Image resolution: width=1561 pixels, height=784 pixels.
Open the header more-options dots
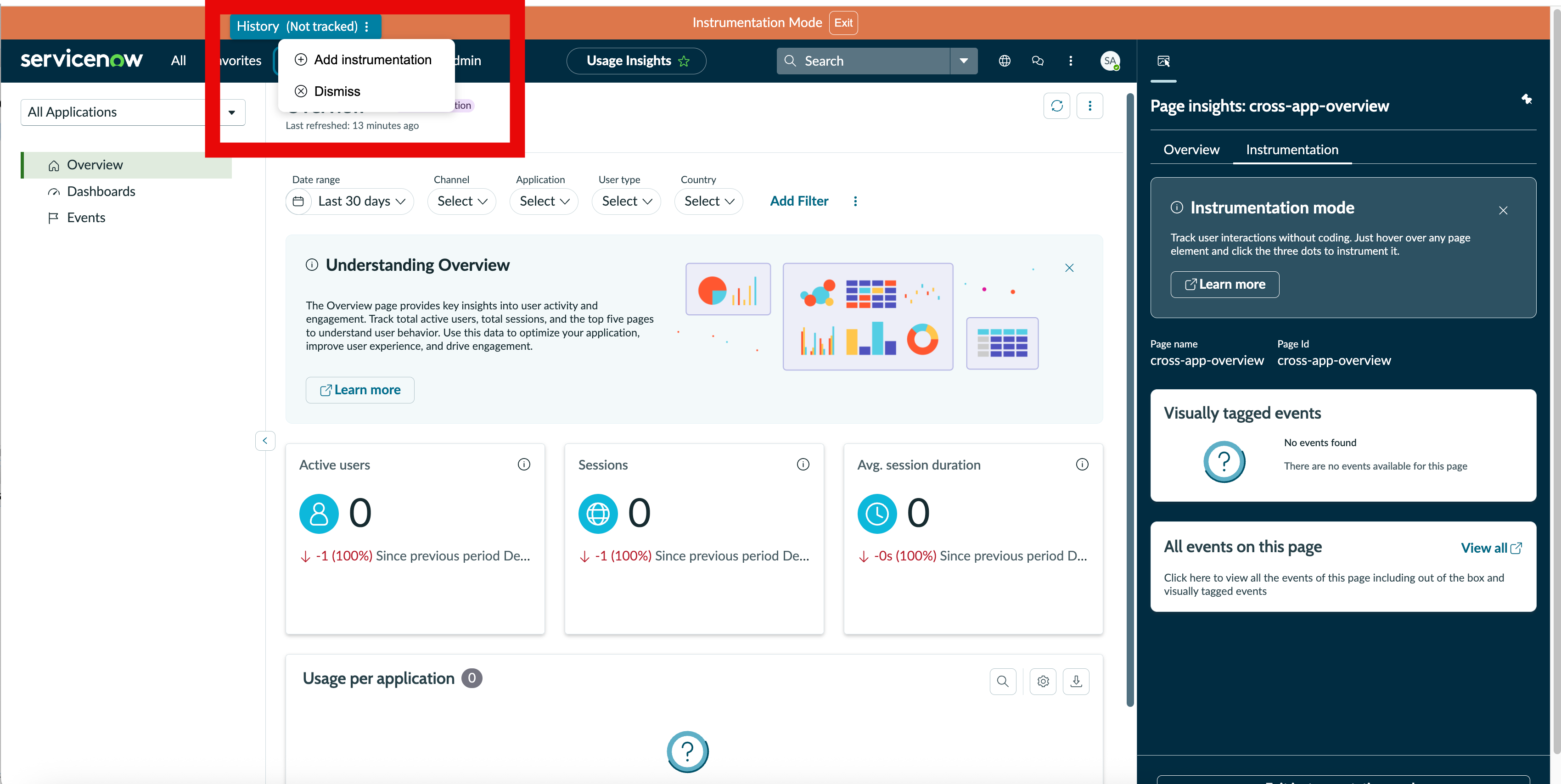point(1071,61)
